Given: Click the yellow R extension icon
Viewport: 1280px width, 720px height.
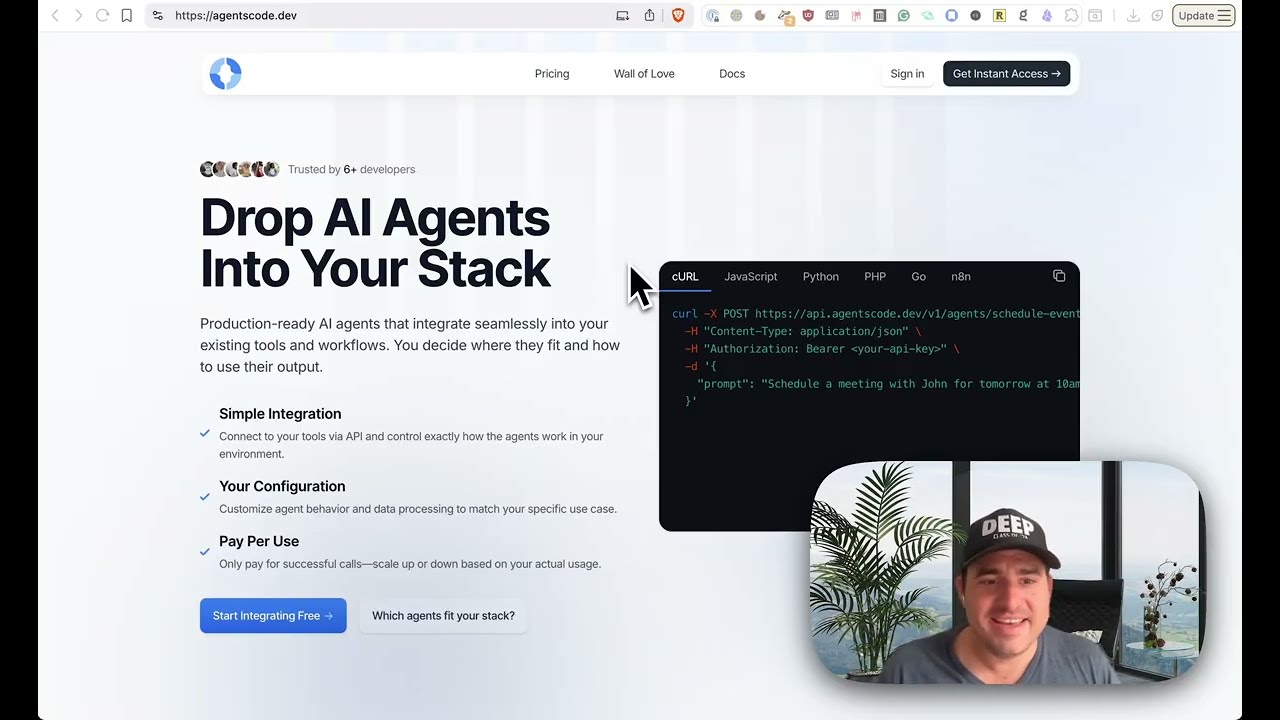Looking at the screenshot, I should tap(999, 15).
